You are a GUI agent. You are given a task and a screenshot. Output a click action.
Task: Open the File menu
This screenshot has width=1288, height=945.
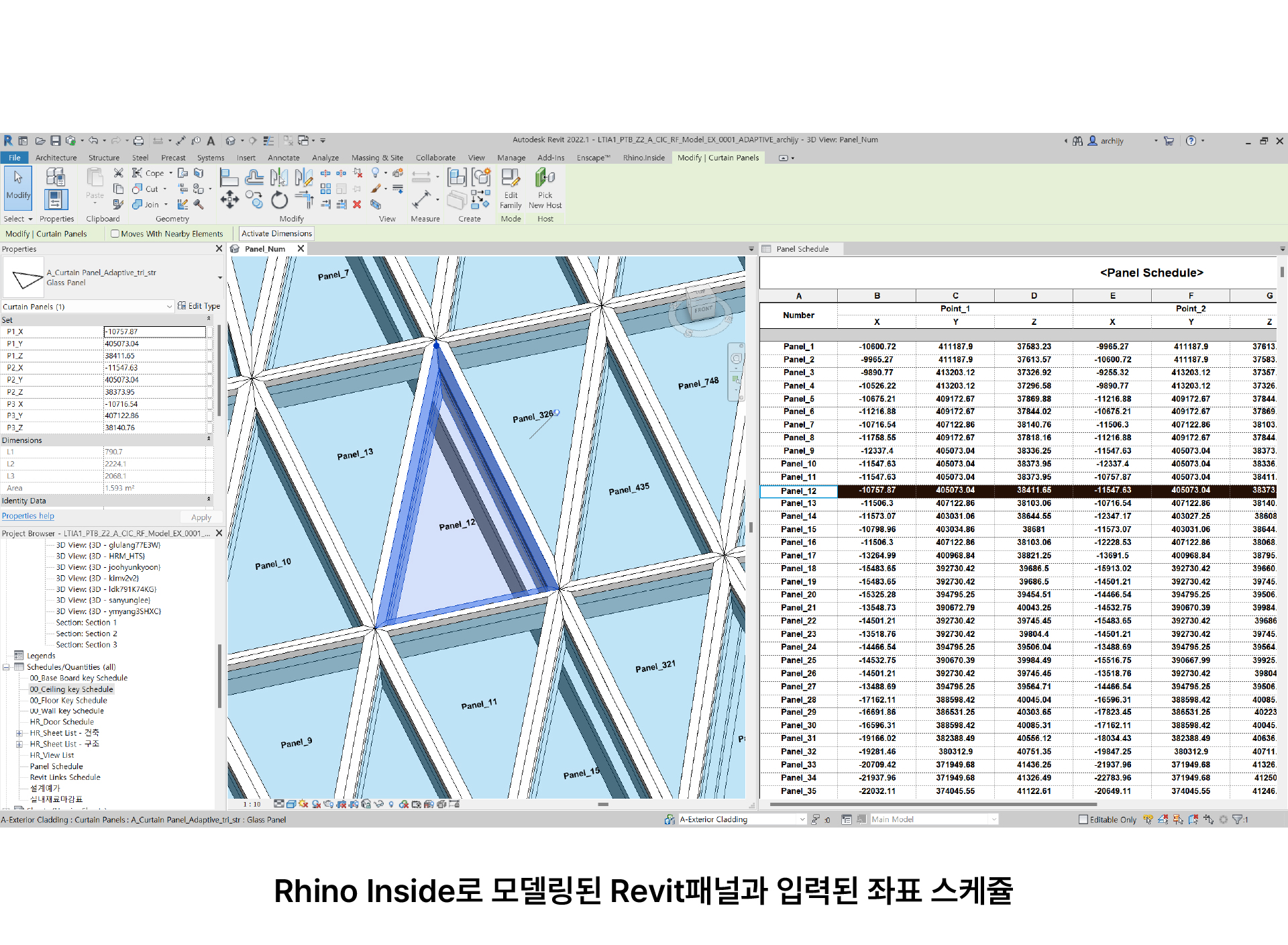14,158
